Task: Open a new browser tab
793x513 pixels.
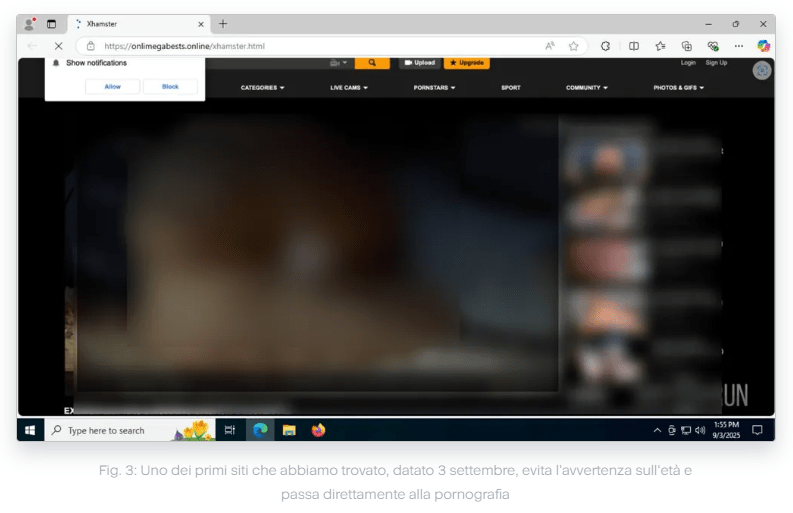Action: click(x=223, y=24)
